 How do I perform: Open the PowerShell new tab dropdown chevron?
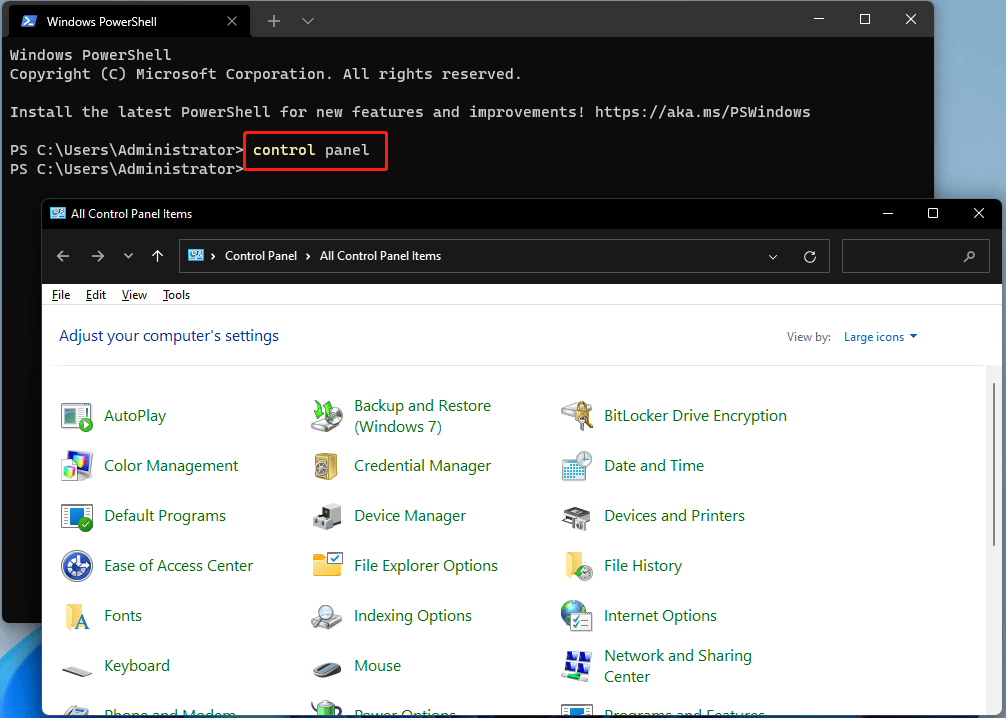point(308,21)
